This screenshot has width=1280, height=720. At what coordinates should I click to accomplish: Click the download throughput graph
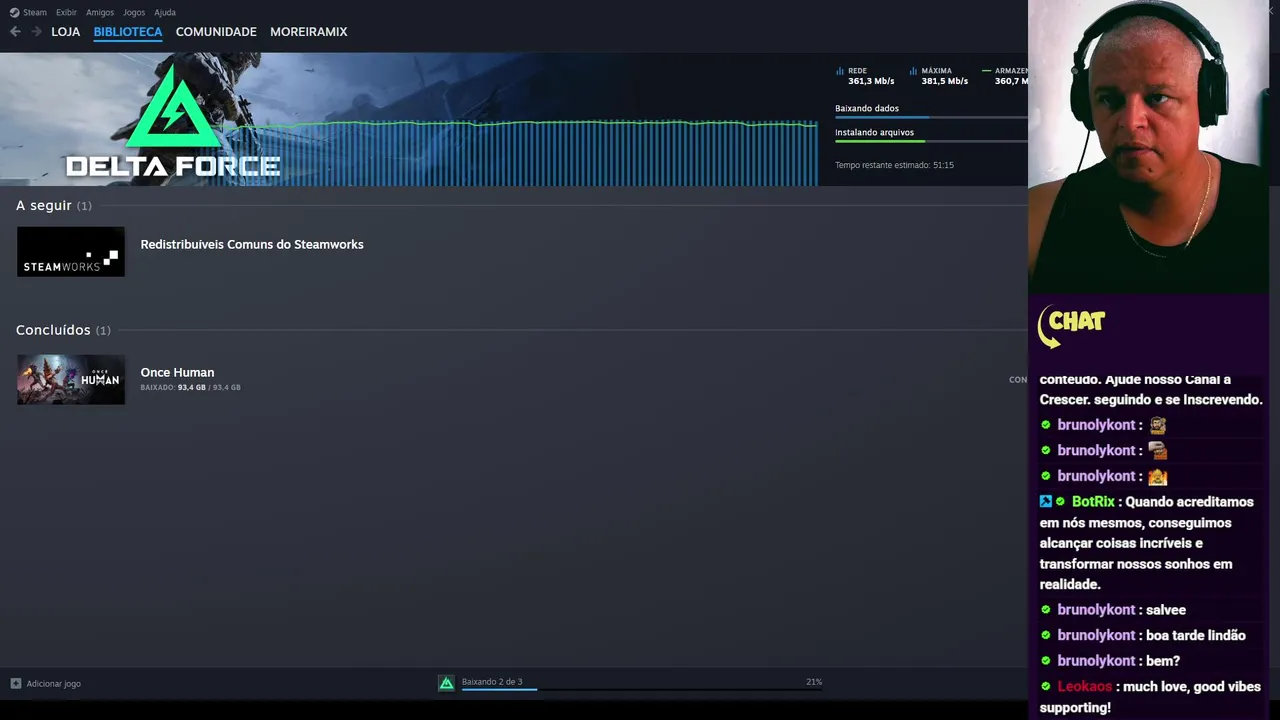coord(520,153)
